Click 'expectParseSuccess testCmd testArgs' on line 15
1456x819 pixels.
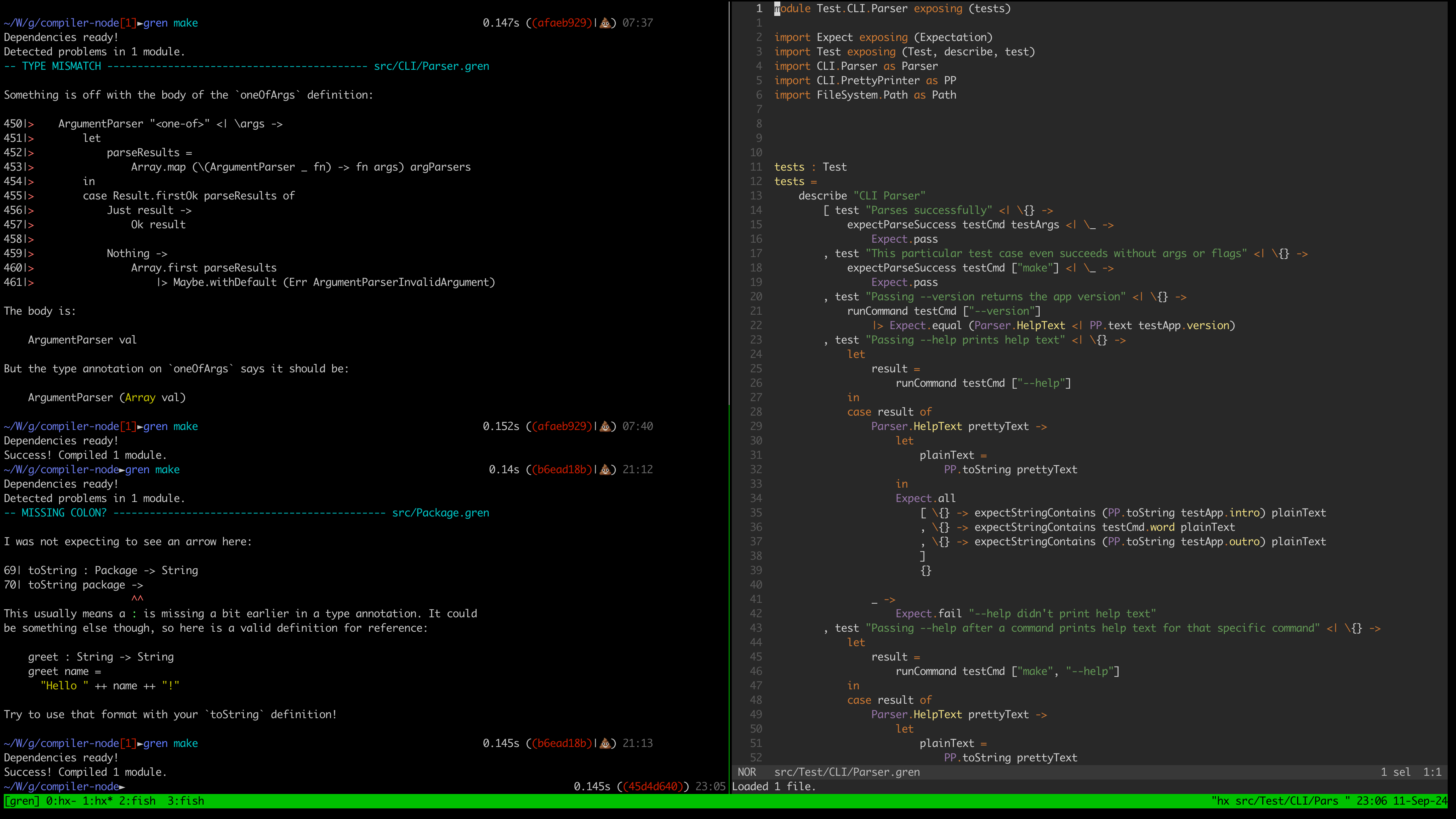[953, 224]
